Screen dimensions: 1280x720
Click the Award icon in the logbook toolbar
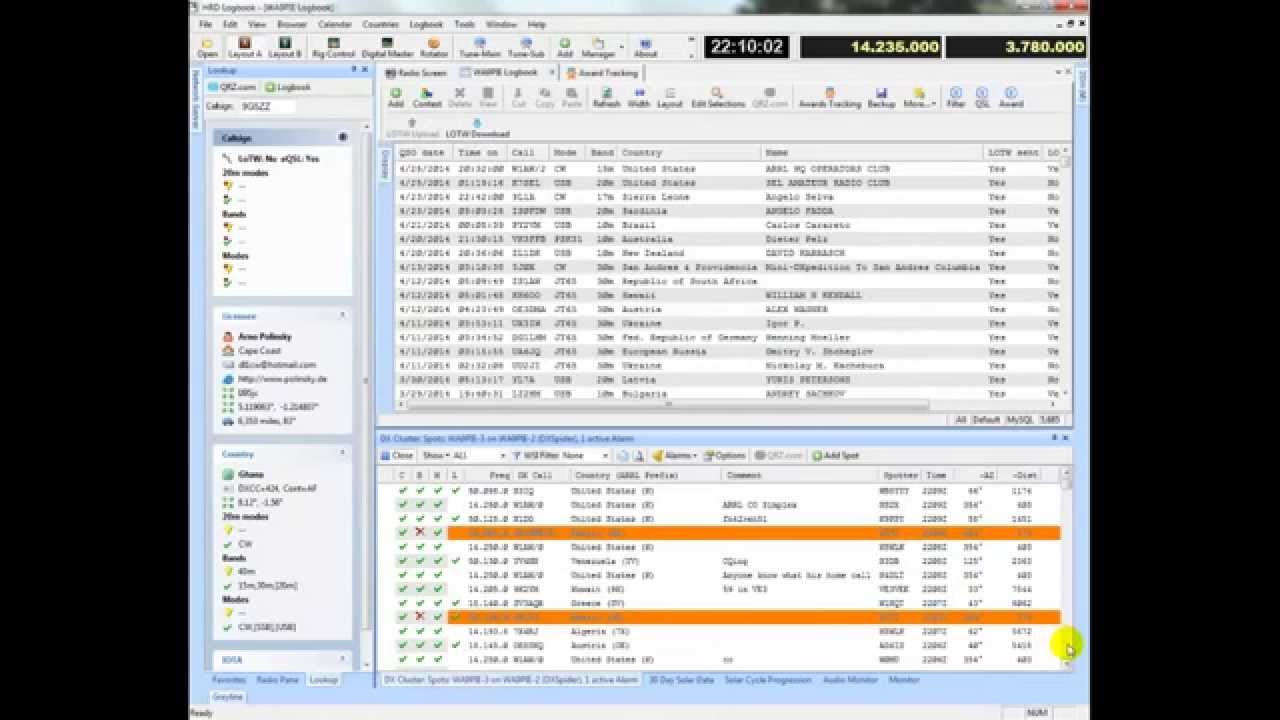point(1011,98)
